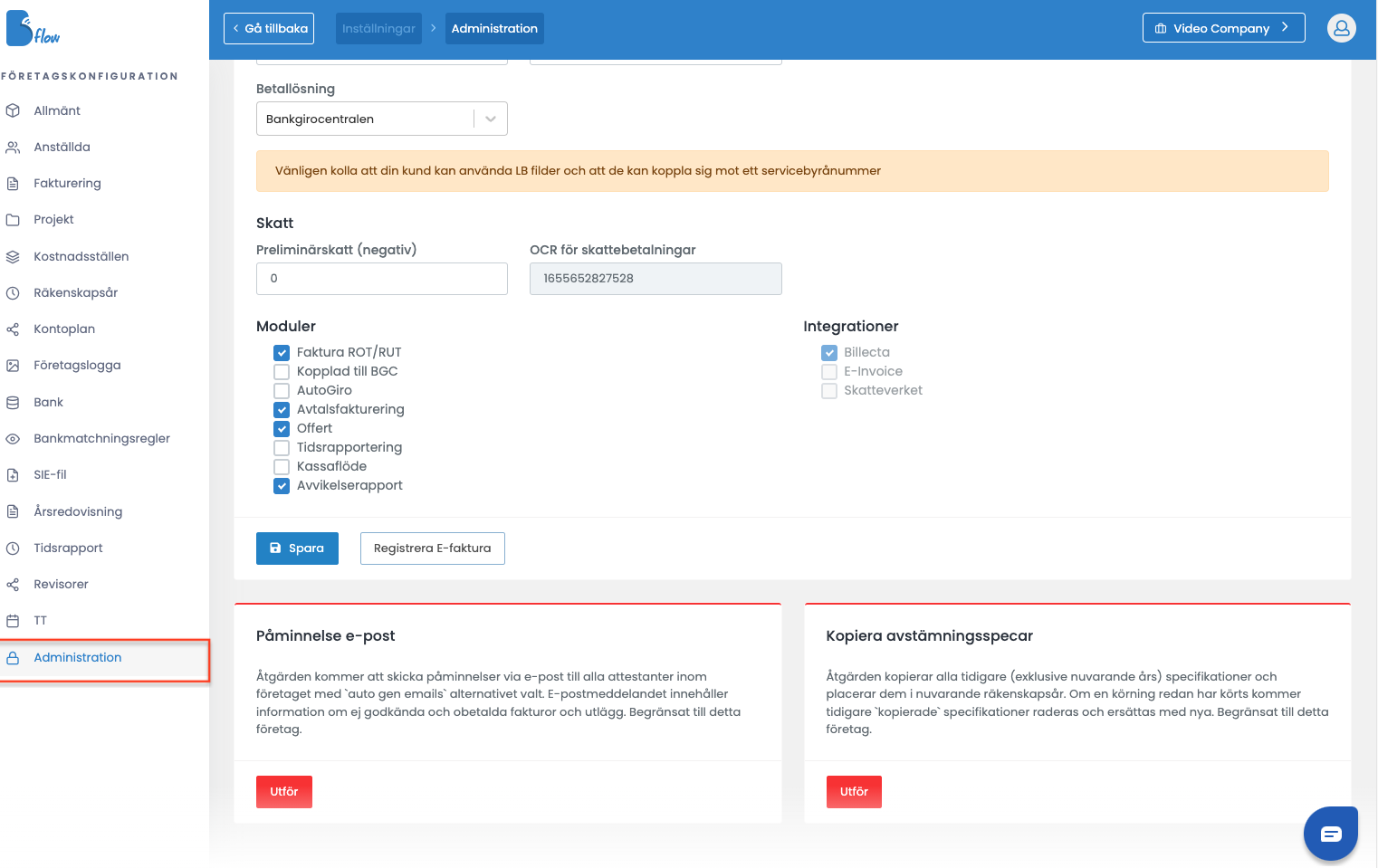Click the Anställda people icon
1378x868 pixels.
click(13, 147)
